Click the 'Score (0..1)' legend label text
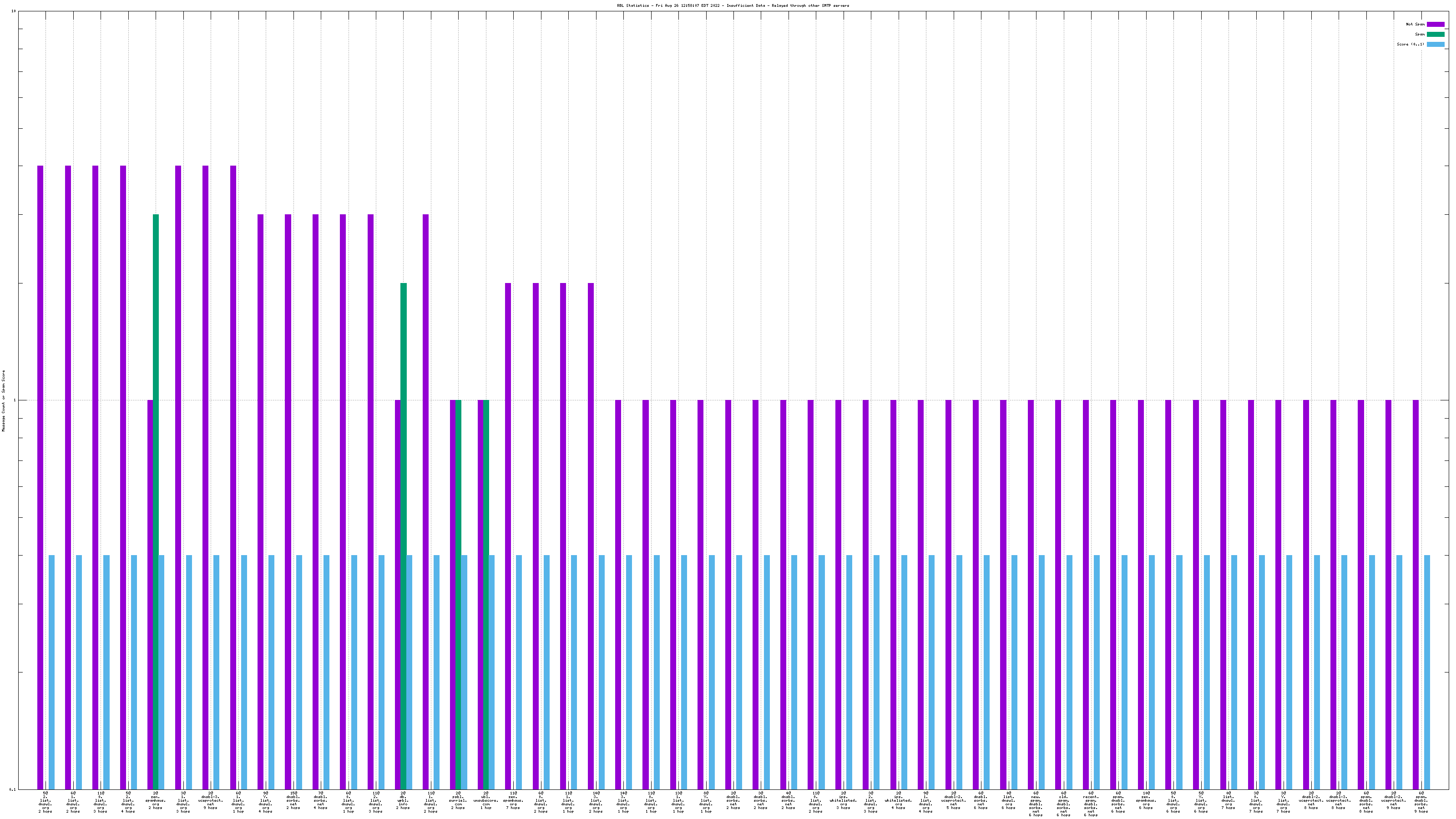 point(1410,44)
